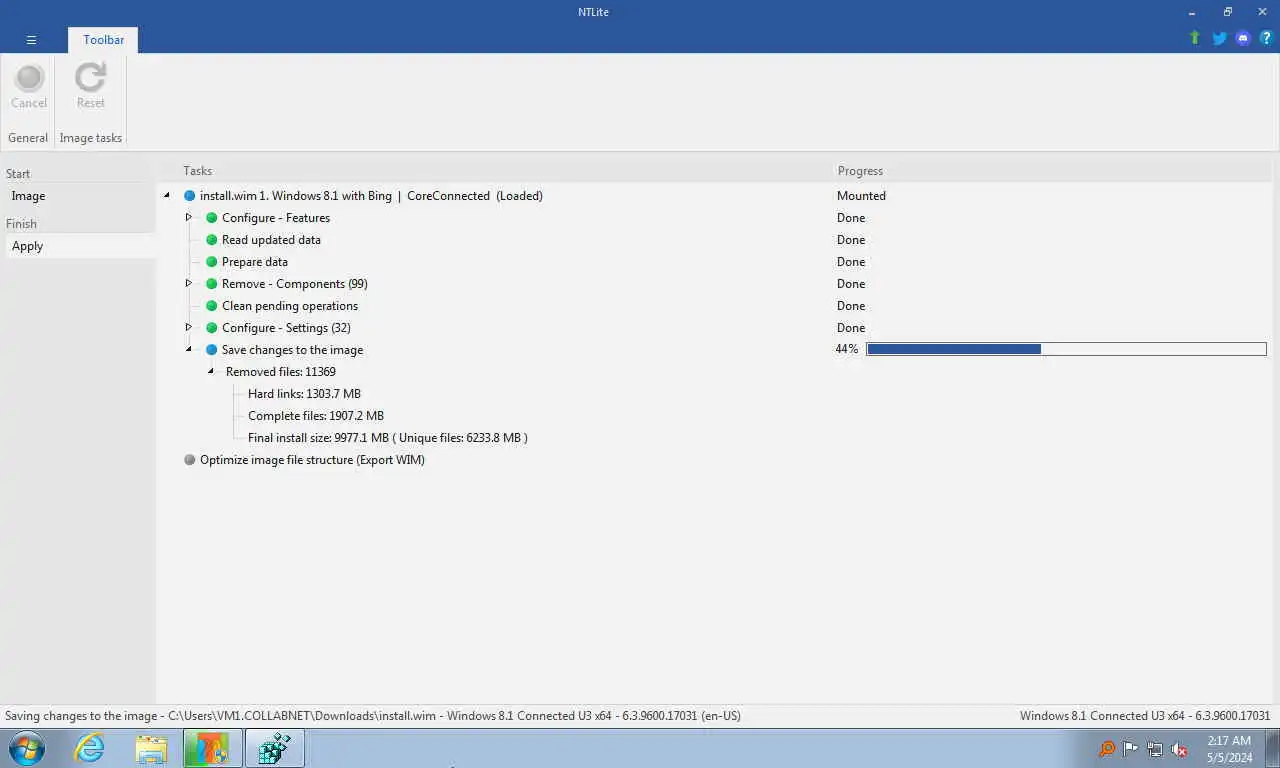The width and height of the screenshot is (1280, 768).
Task: Click the 44% save progress bar
Action: [1066, 349]
